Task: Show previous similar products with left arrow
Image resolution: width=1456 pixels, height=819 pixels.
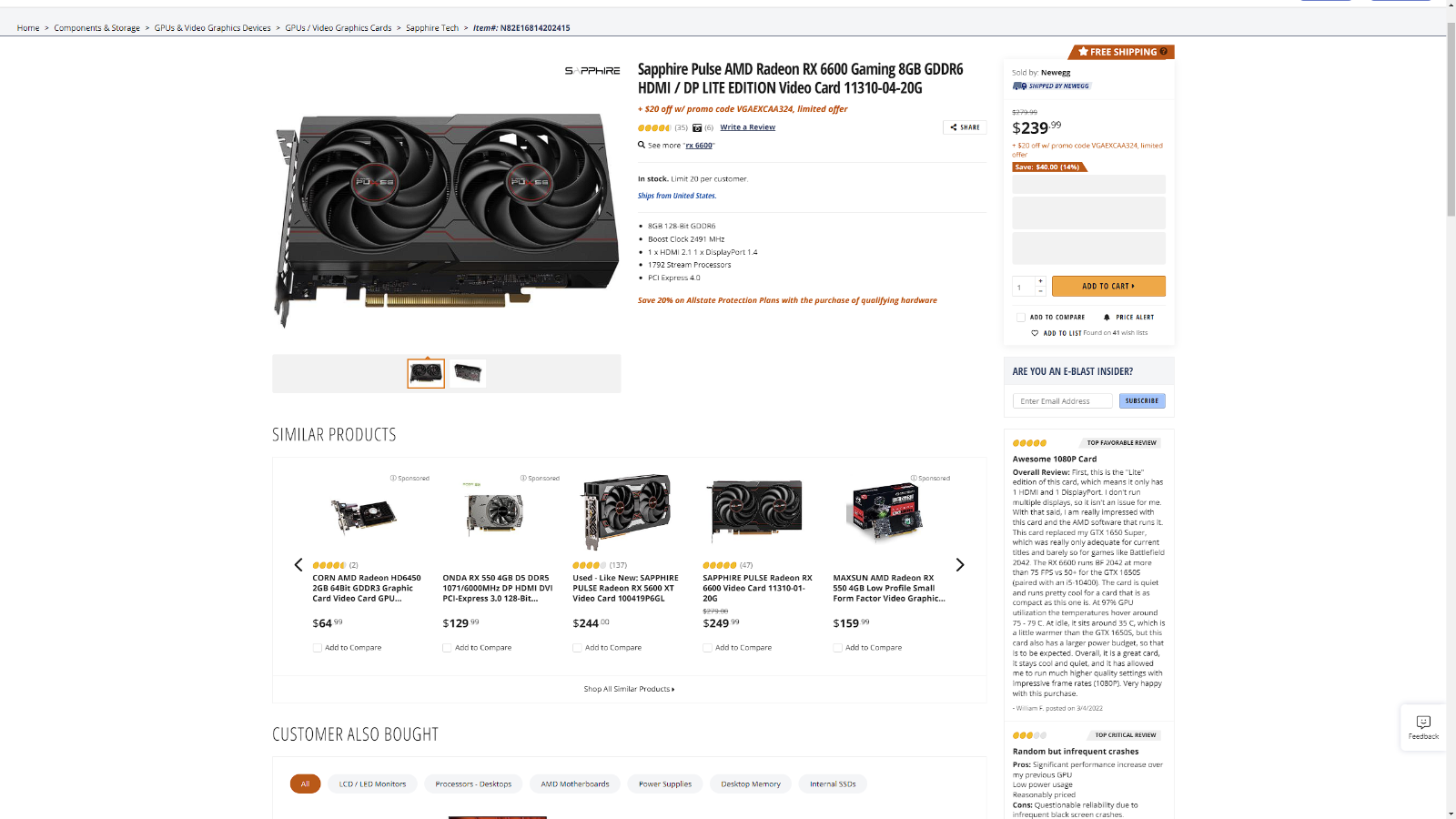Action: pos(298,565)
